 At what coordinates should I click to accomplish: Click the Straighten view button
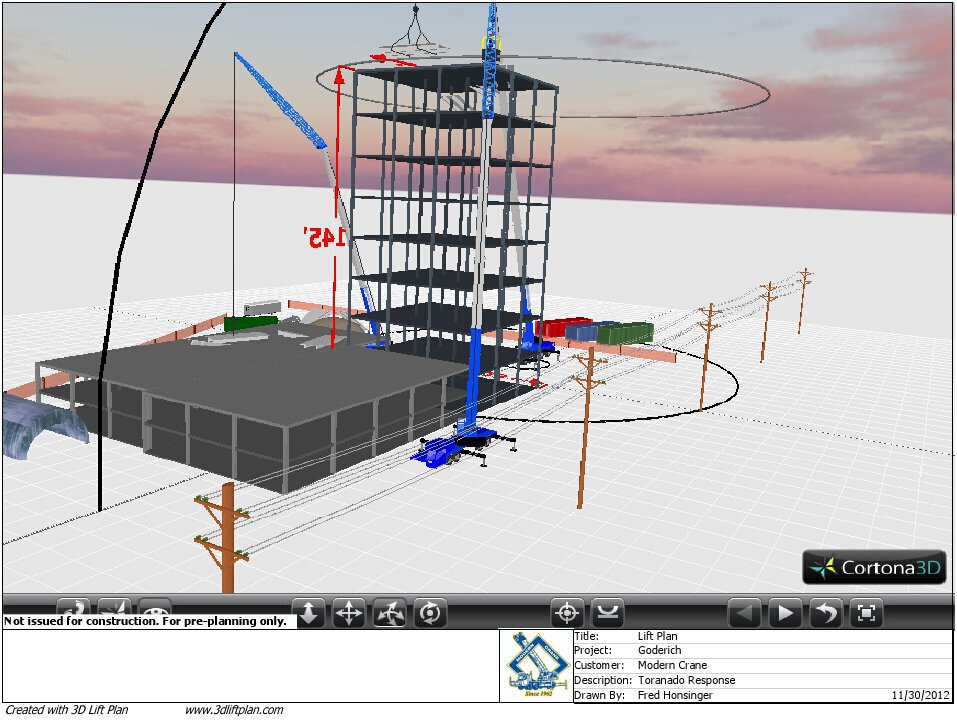pyautogui.click(x=607, y=612)
